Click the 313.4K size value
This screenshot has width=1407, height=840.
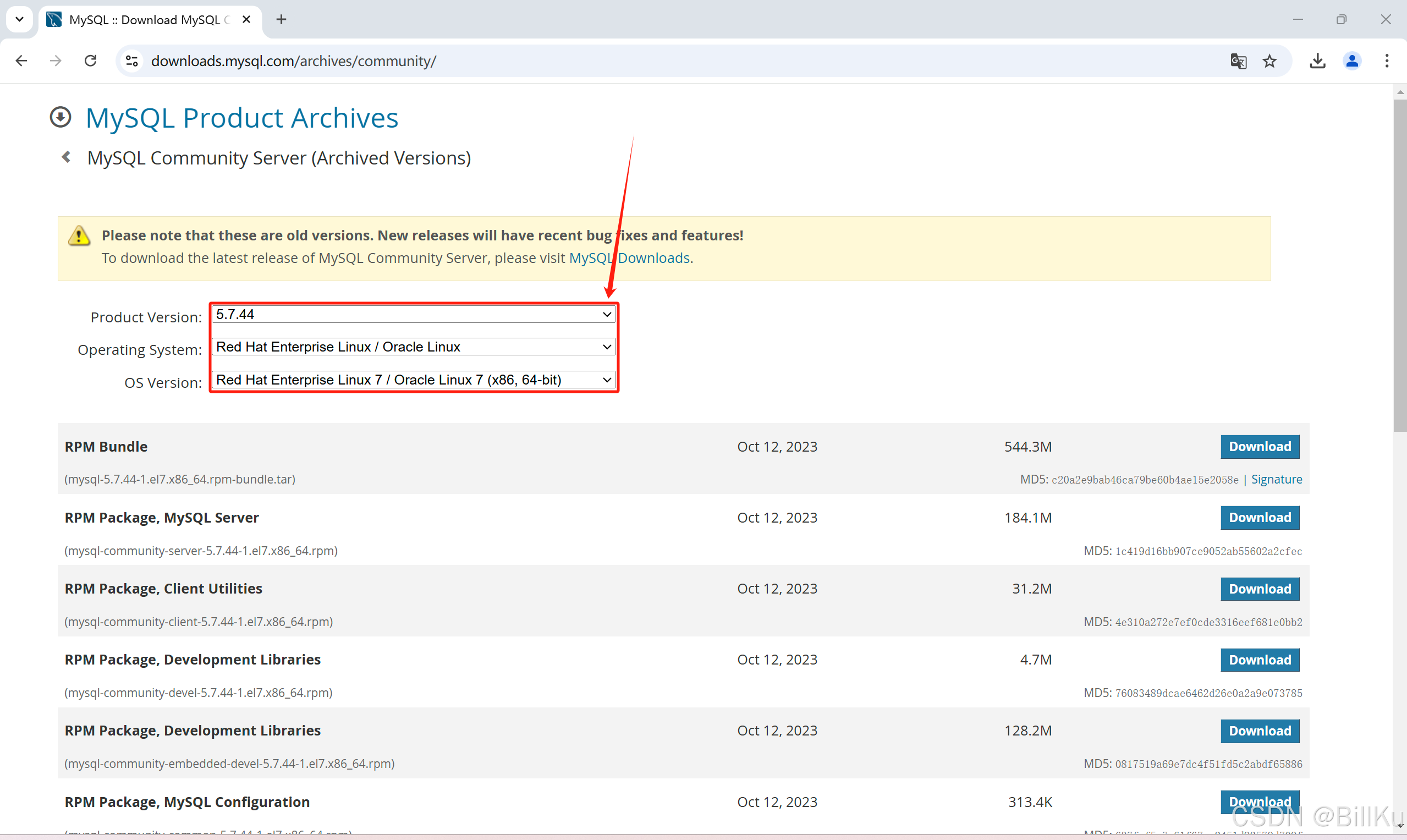[x=1030, y=802]
